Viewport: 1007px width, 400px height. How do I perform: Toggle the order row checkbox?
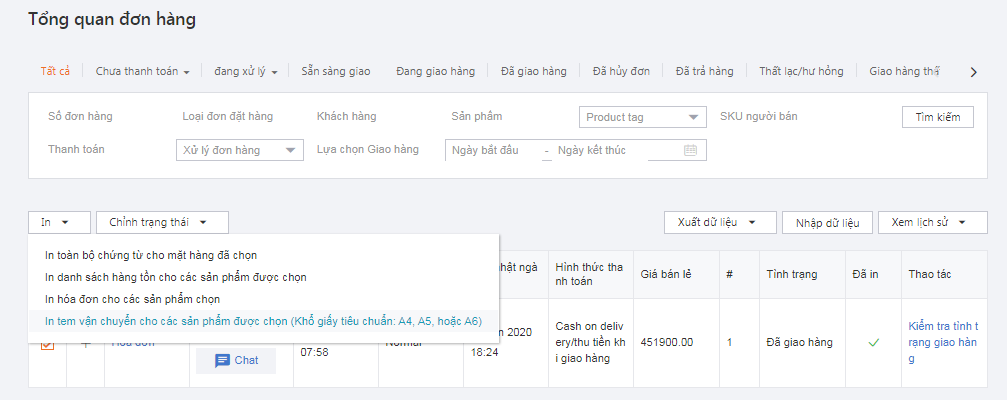(47, 346)
